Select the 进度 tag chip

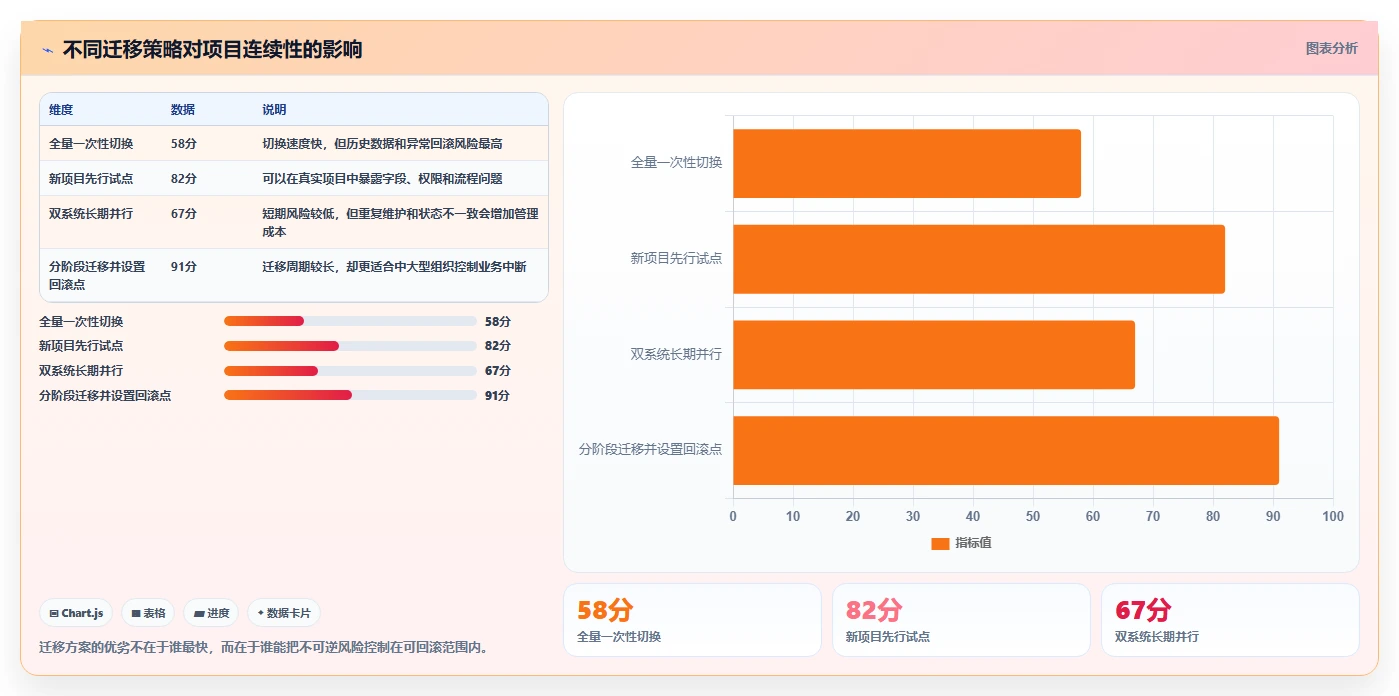(211, 613)
